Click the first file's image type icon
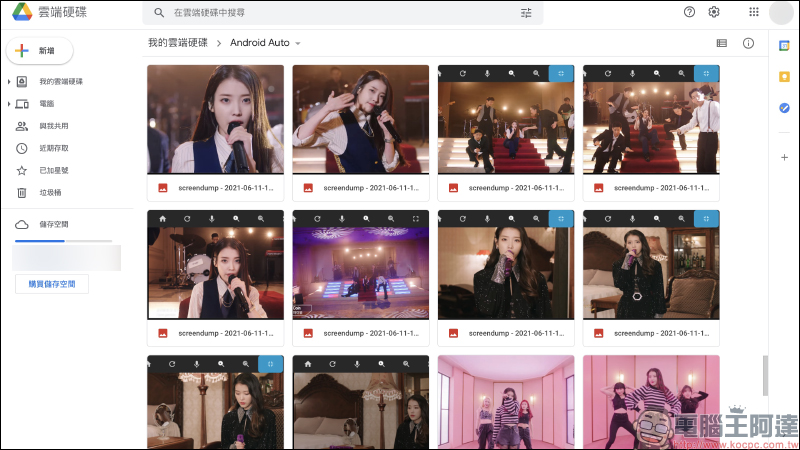The height and width of the screenshot is (450, 800). coord(163,188)
